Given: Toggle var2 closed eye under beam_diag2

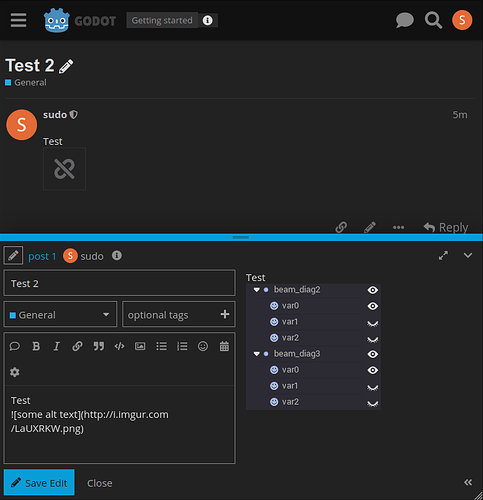Looking at the screenshot, I should [373, 339].
